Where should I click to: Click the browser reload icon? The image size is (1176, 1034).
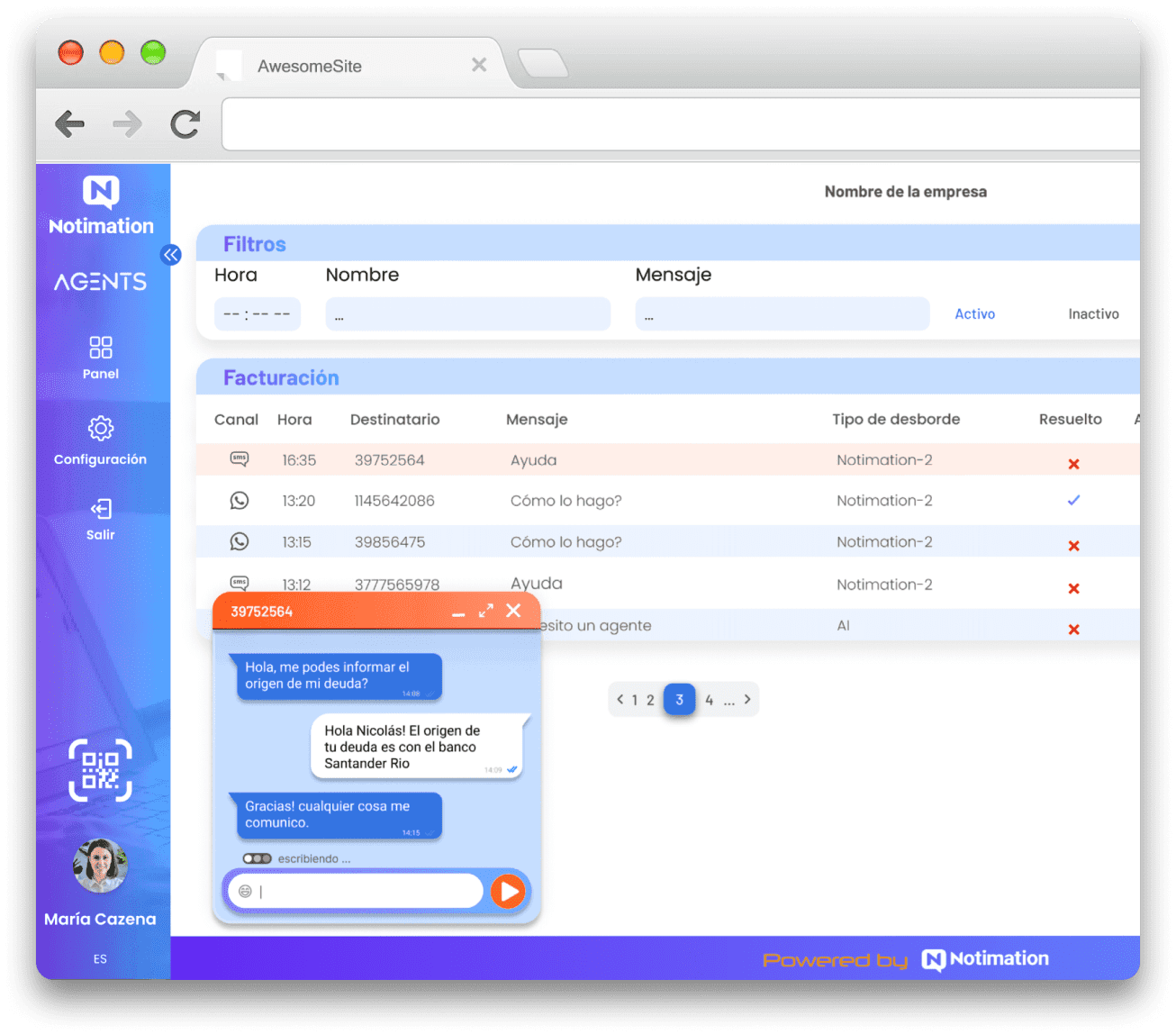185,124
